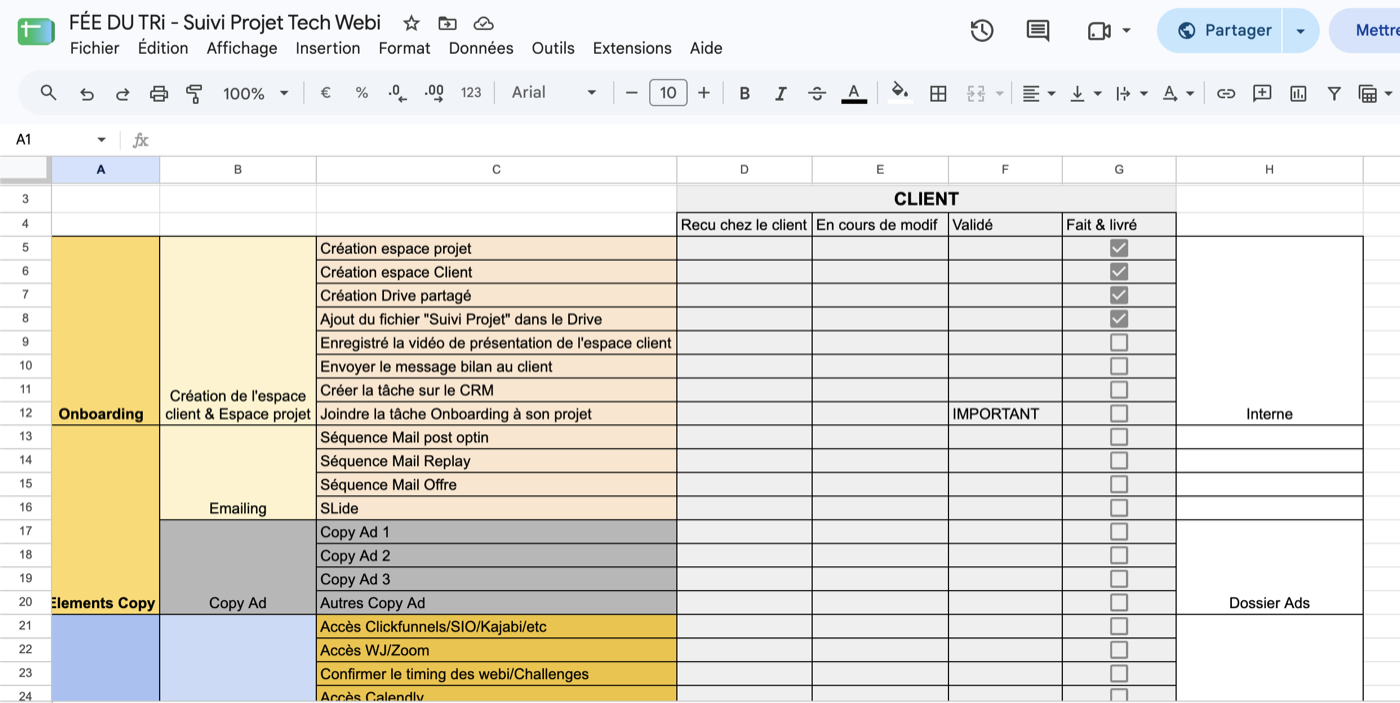The image size is (1400, 703).
Task: Open the borders tool
Action: [938, 93]
